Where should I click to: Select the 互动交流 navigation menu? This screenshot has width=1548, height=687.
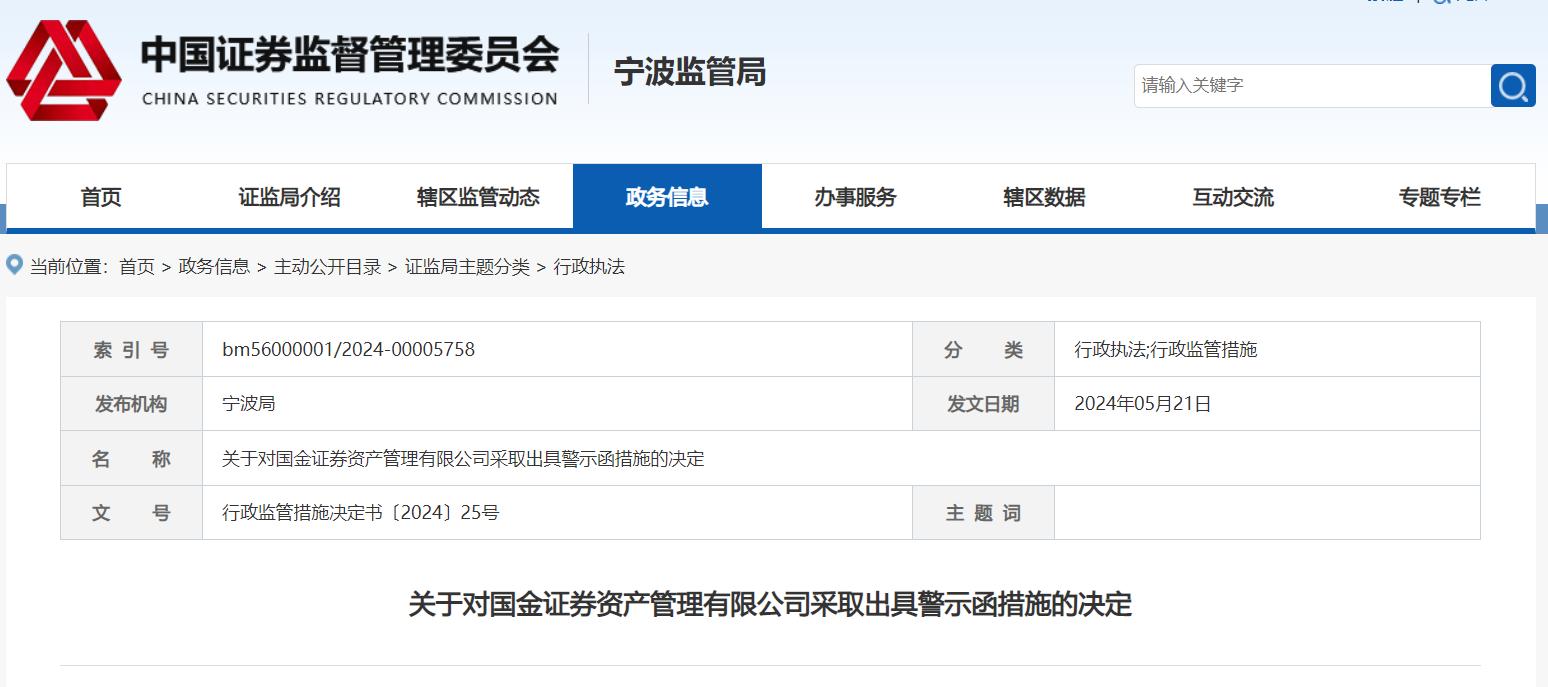[1233, 198]
